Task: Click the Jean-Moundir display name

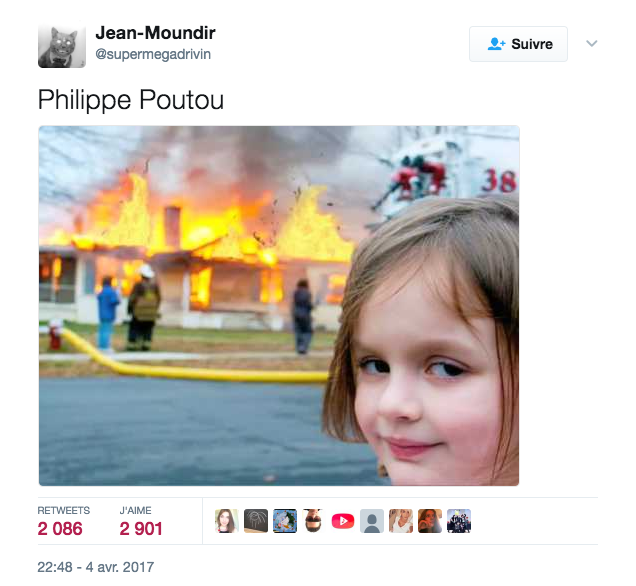Action: [x=155, y=33]
